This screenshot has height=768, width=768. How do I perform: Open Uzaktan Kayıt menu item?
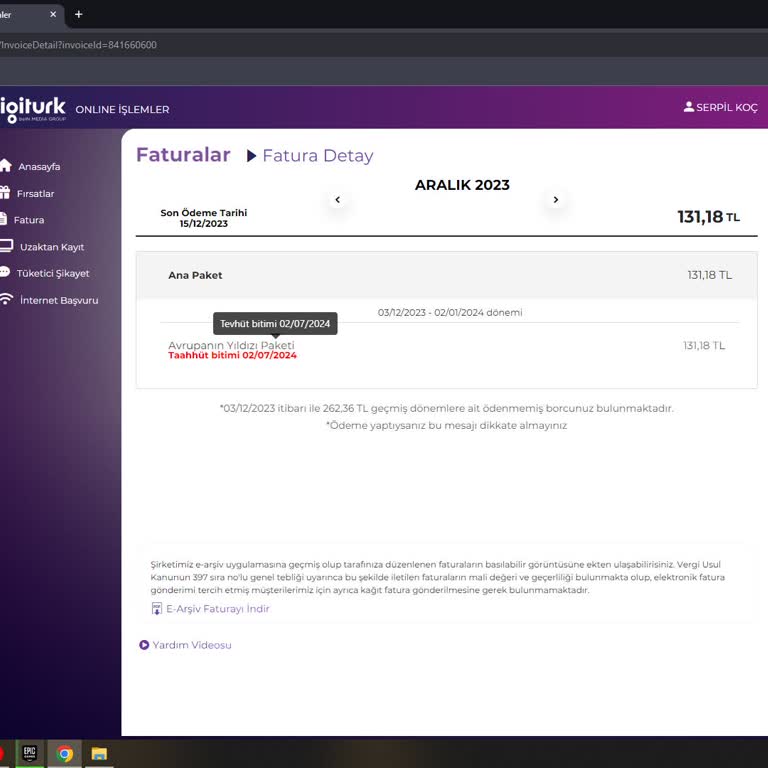point(51,247)
